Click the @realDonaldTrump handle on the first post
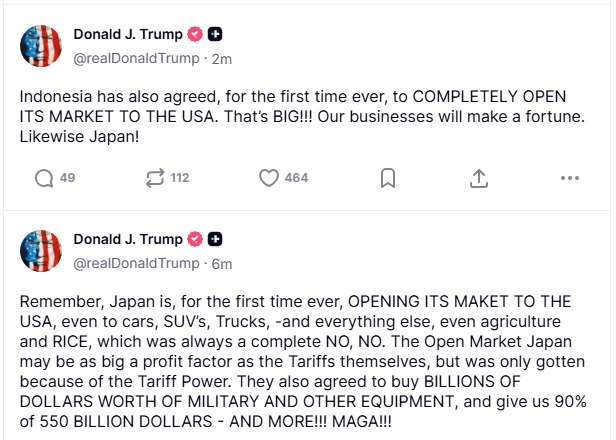 tap(136, 58)
